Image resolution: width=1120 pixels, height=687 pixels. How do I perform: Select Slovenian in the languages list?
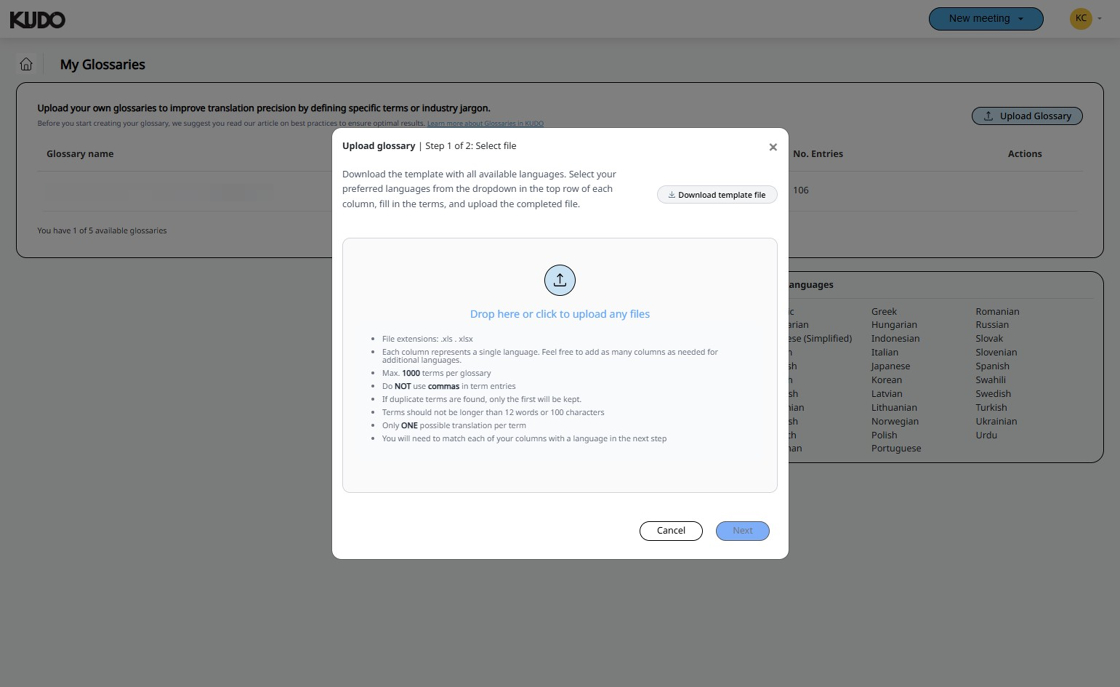click(x=996, y=352)
